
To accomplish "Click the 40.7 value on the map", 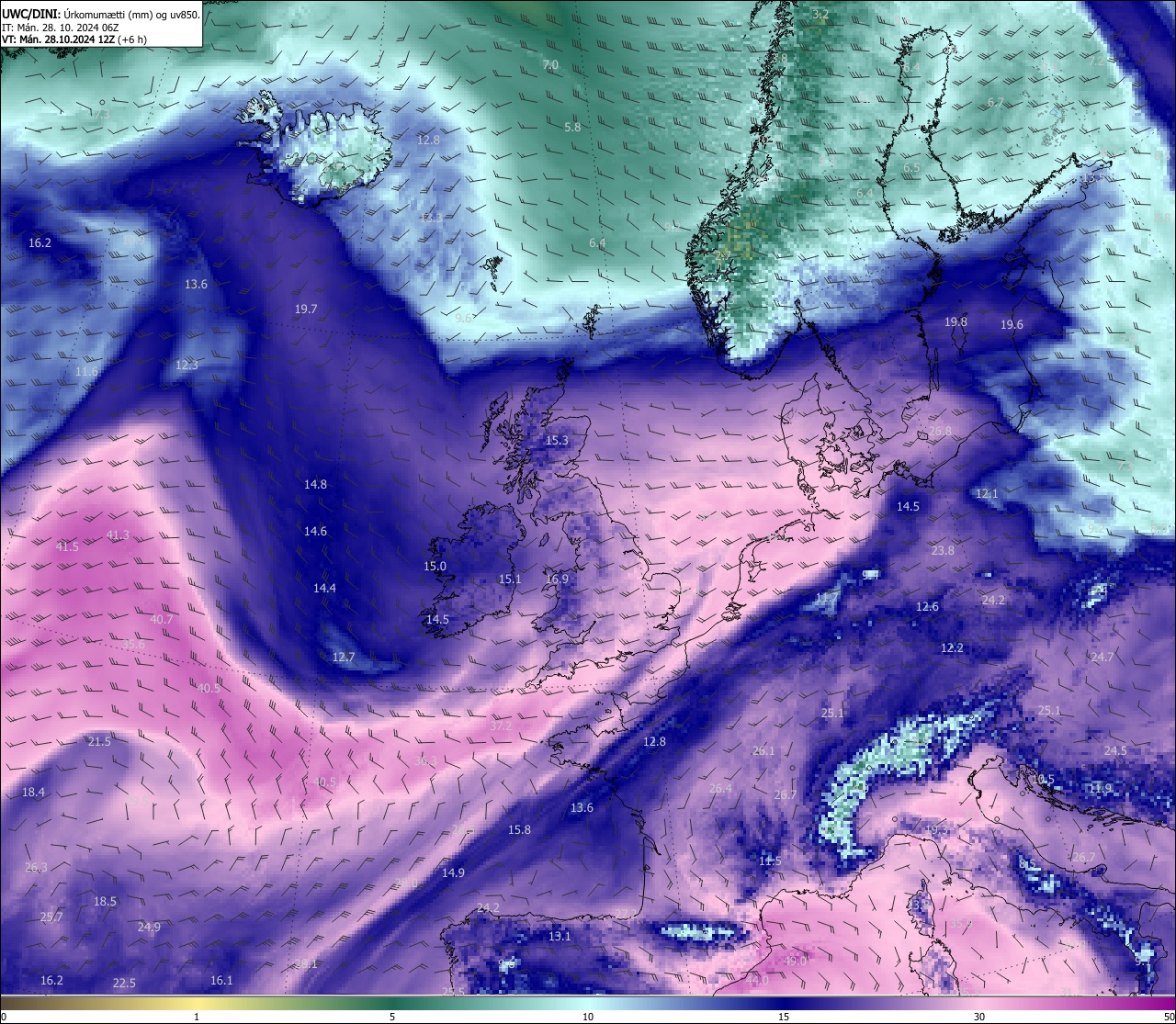I will tap(161, 620).
